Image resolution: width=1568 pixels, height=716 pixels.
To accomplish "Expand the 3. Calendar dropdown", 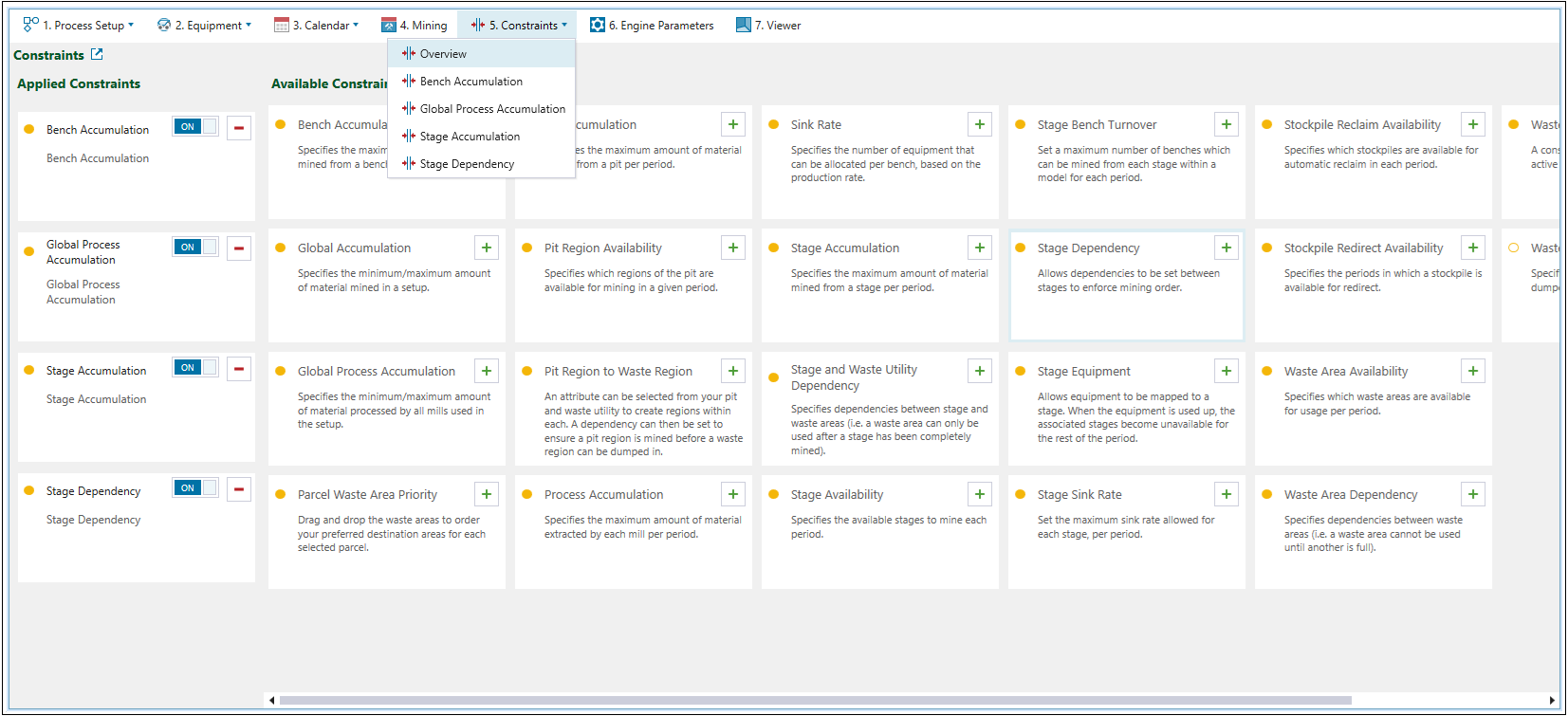I will [x=317, y=26].
